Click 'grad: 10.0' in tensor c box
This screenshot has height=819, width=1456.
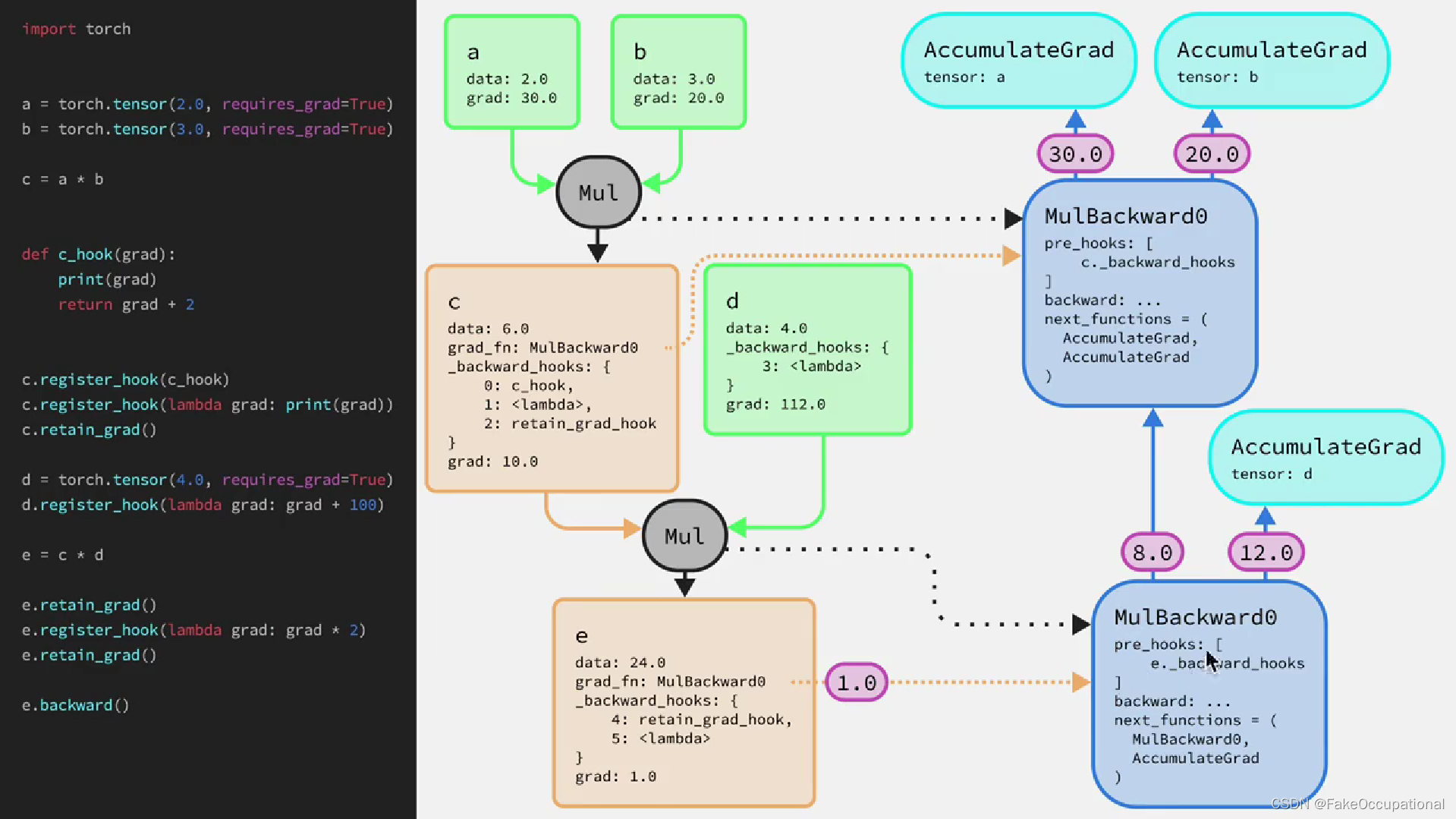(x=492, y=461)
